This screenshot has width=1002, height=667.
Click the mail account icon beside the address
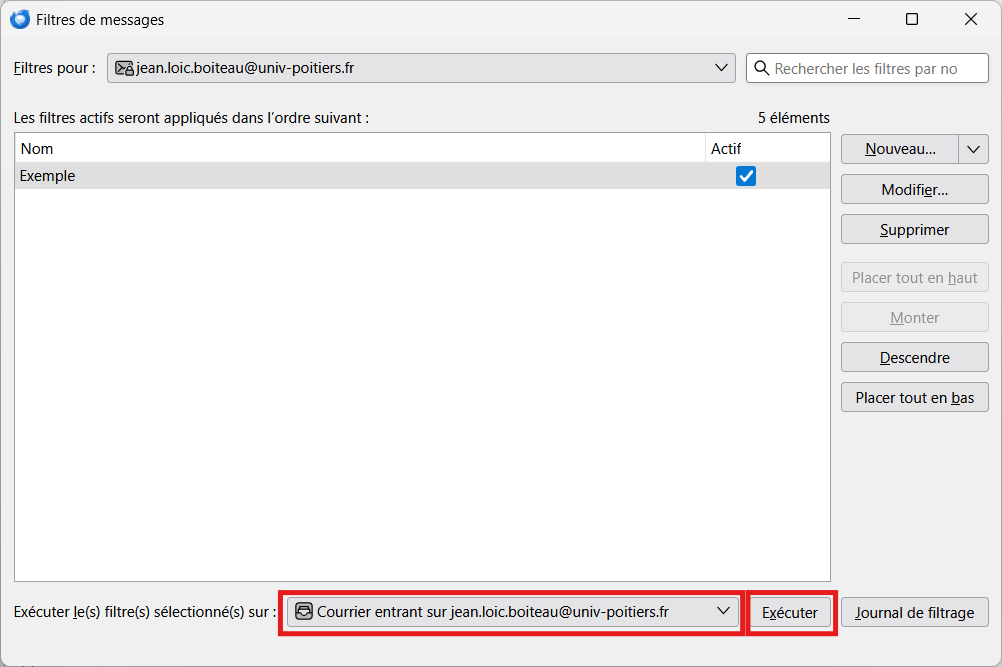pyautogui.click(x=125, y=68)
